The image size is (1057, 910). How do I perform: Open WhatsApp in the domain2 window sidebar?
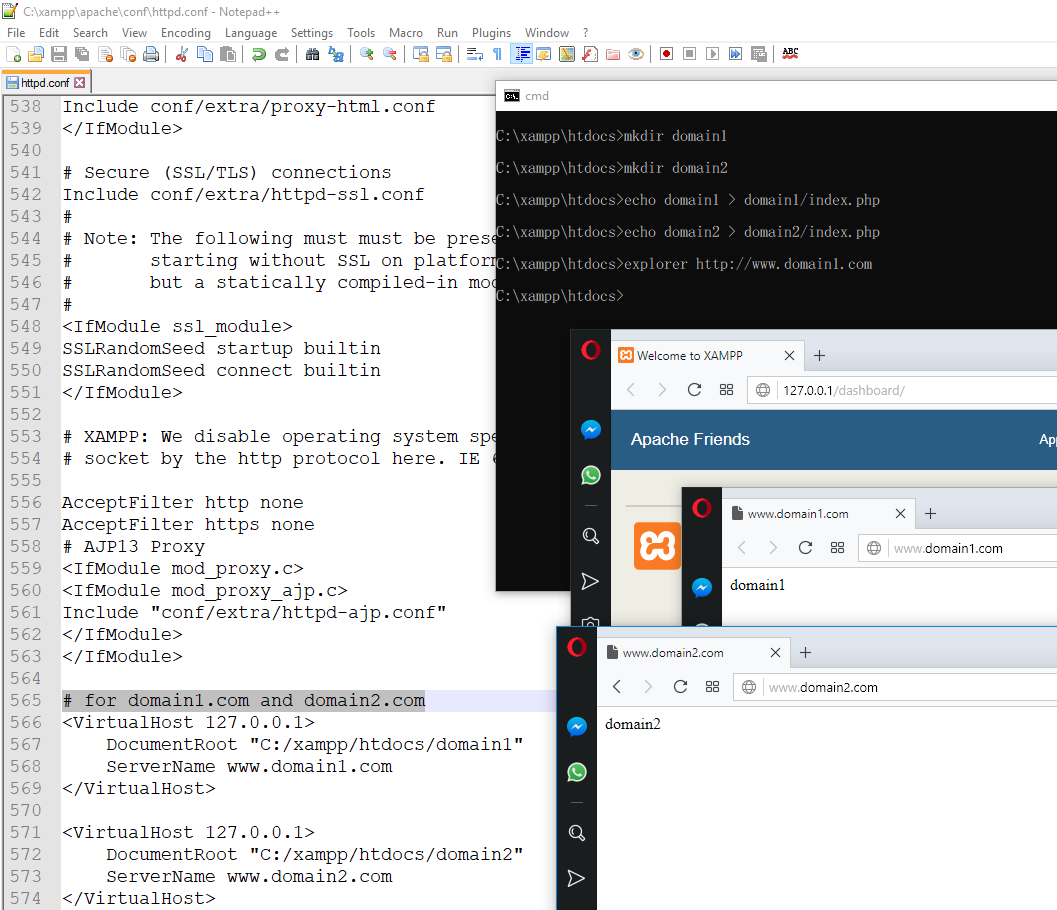tap(577, 772)
